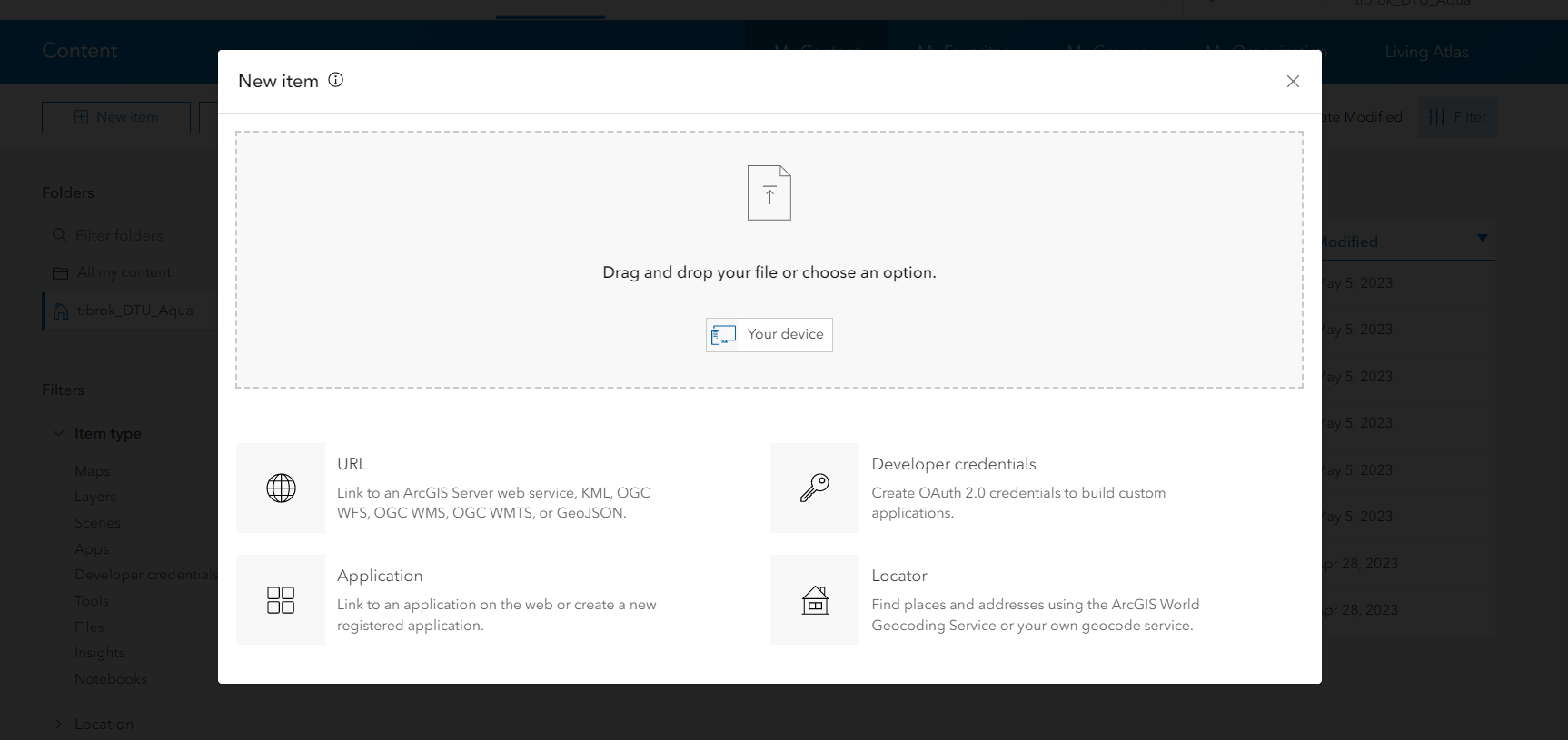Select the URL item option title
Image resolution: width=1568 pixels, height=740 pixels.
352,464
